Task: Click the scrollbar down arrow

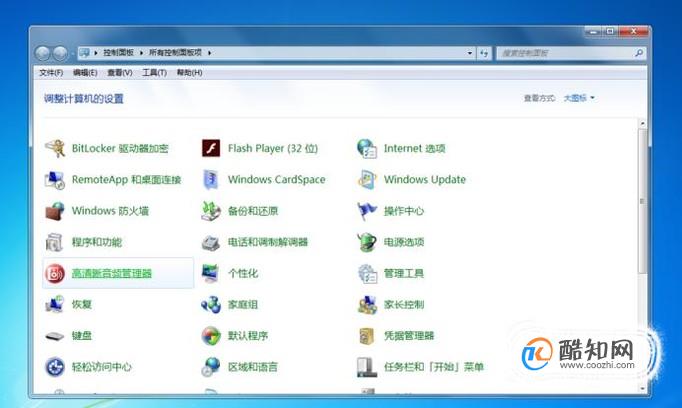Action: [642, 388]
